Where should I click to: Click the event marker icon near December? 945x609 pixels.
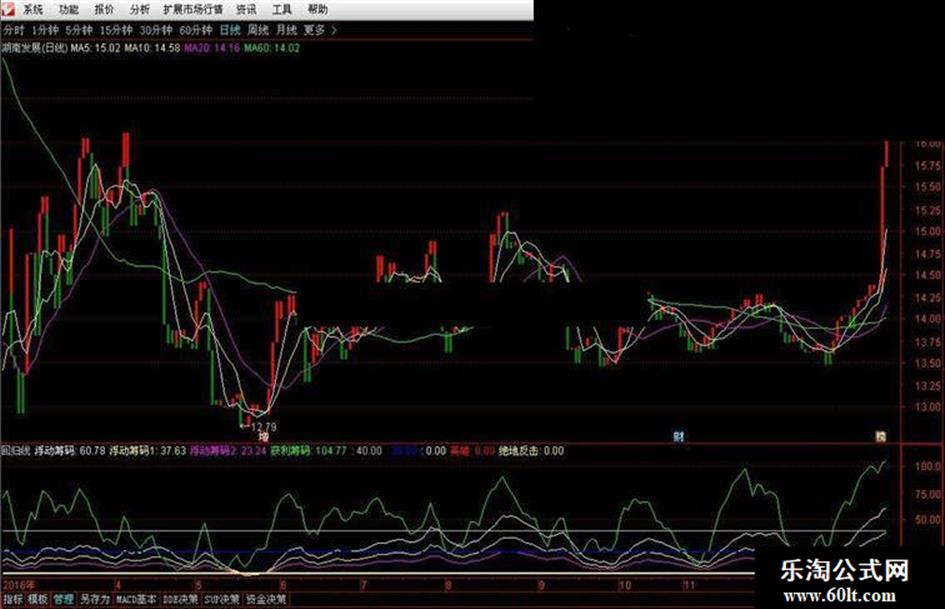point(881,437)
